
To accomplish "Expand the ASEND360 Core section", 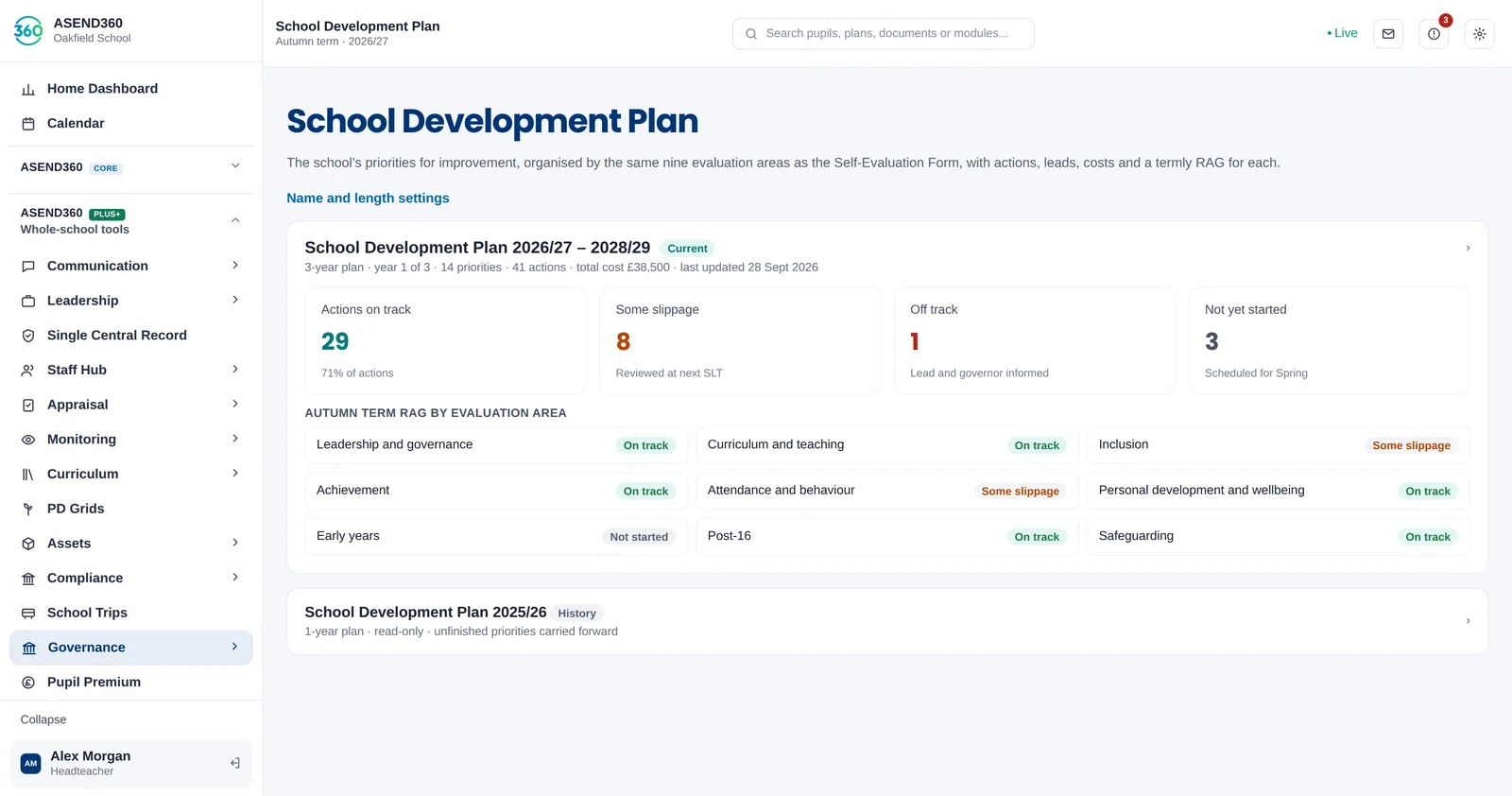I will (x=235, y=166).
